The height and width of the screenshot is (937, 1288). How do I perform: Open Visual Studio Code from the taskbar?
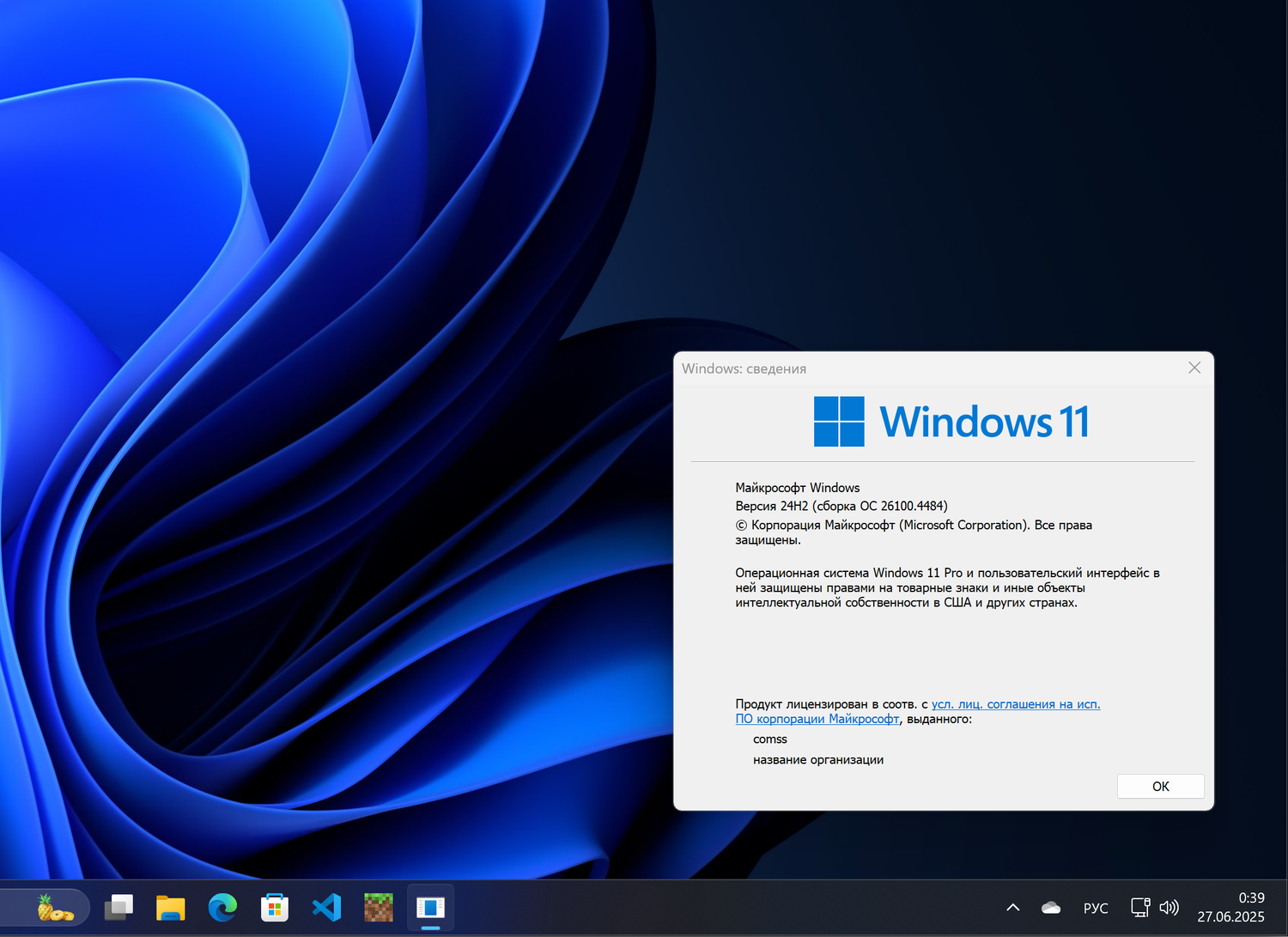[x=326, y=907]
